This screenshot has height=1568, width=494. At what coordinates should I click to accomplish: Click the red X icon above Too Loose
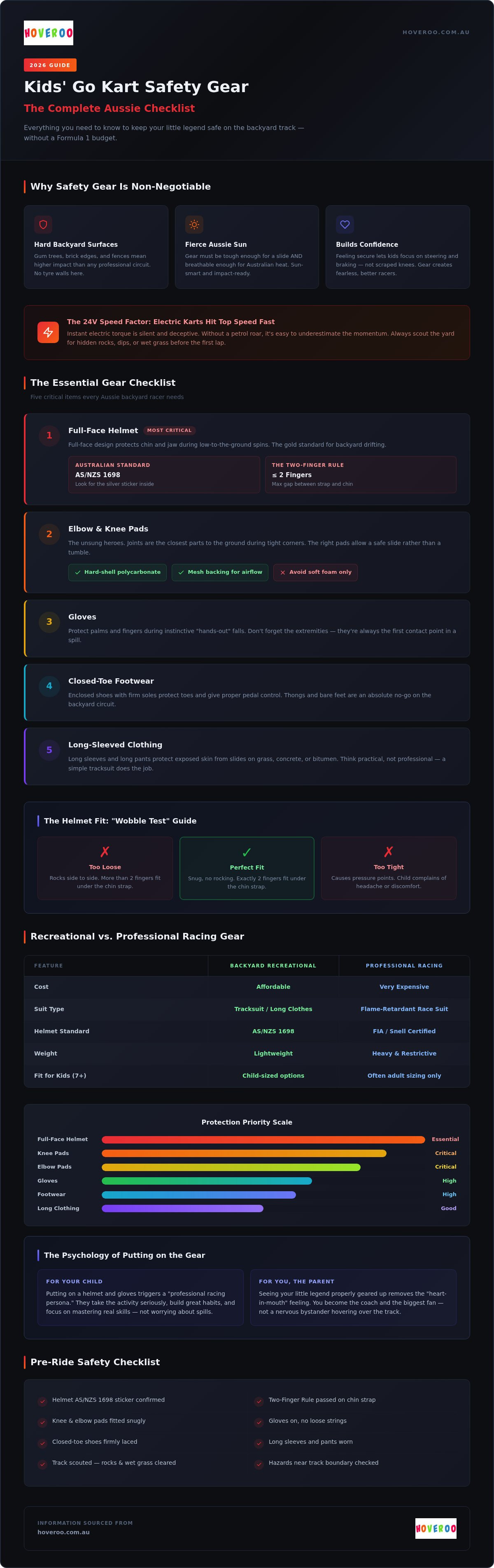(105, 851)
